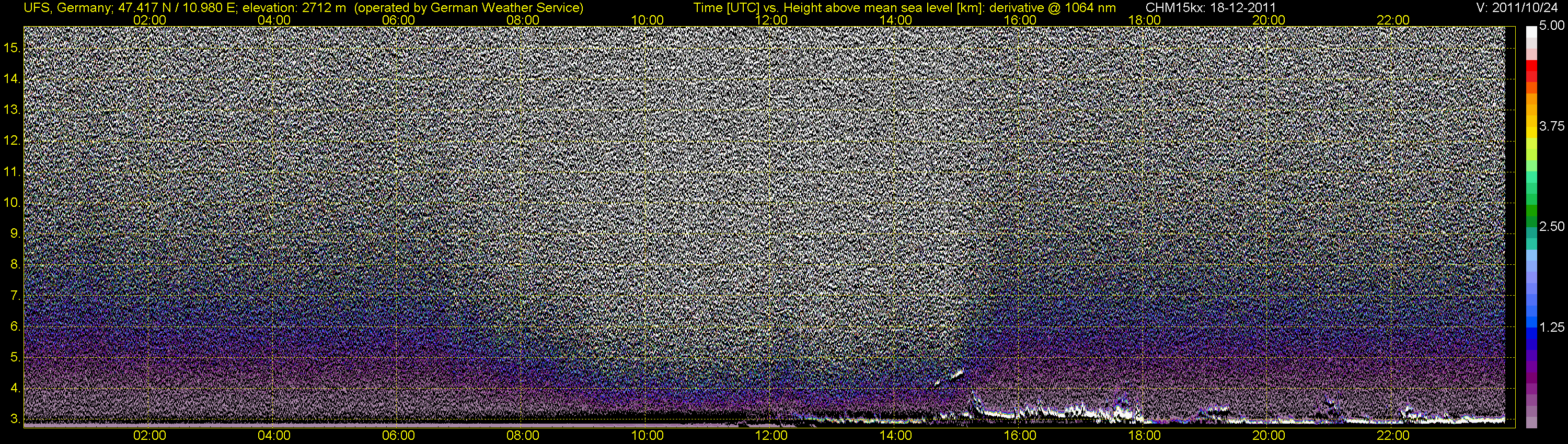Viewport: 1568px width, 444px height.
Task: Pick the white top segment of the colorbar
Action: pyautogui.click(x=1531, y=32)
